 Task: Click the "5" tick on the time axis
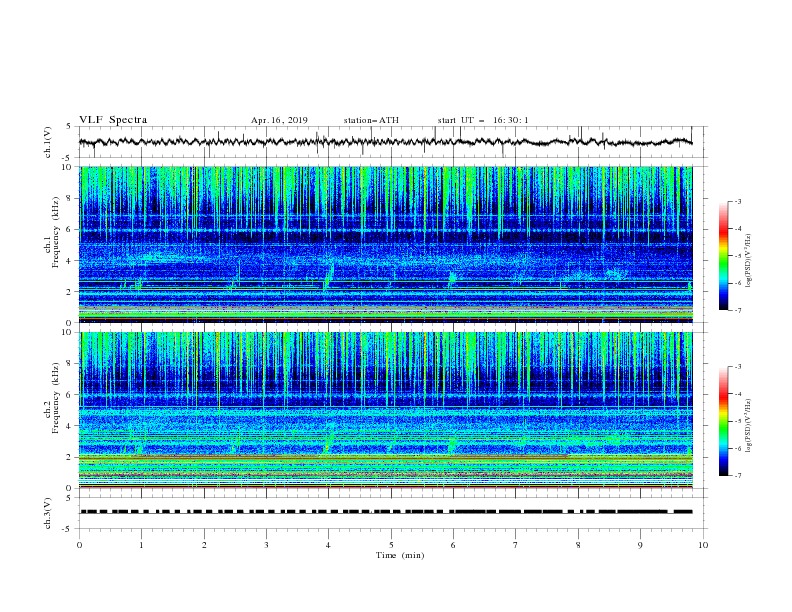[391, 545]
